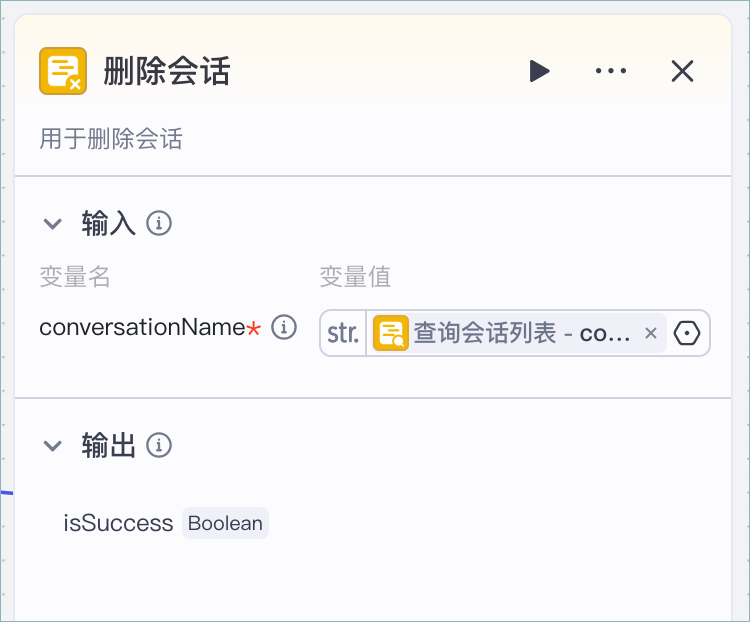
Task: Select the isSuccess output variable
Action: 118,523
